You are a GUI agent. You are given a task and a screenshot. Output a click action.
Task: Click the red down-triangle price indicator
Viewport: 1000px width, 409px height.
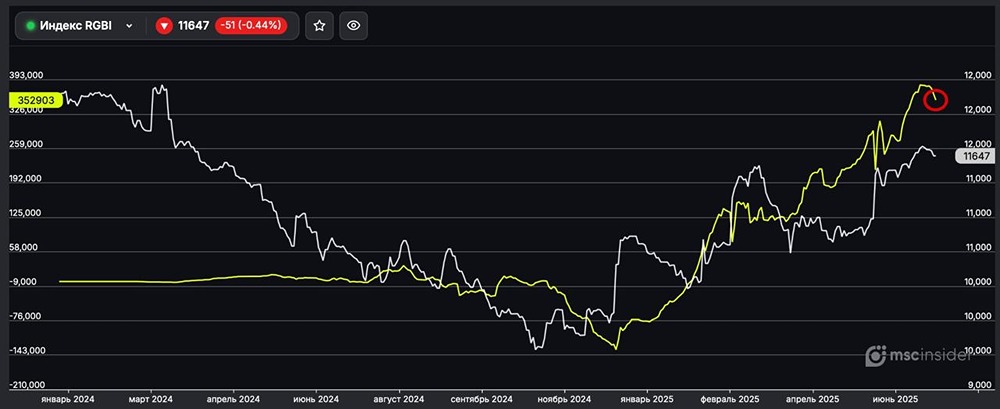click(x=165, y=26)
